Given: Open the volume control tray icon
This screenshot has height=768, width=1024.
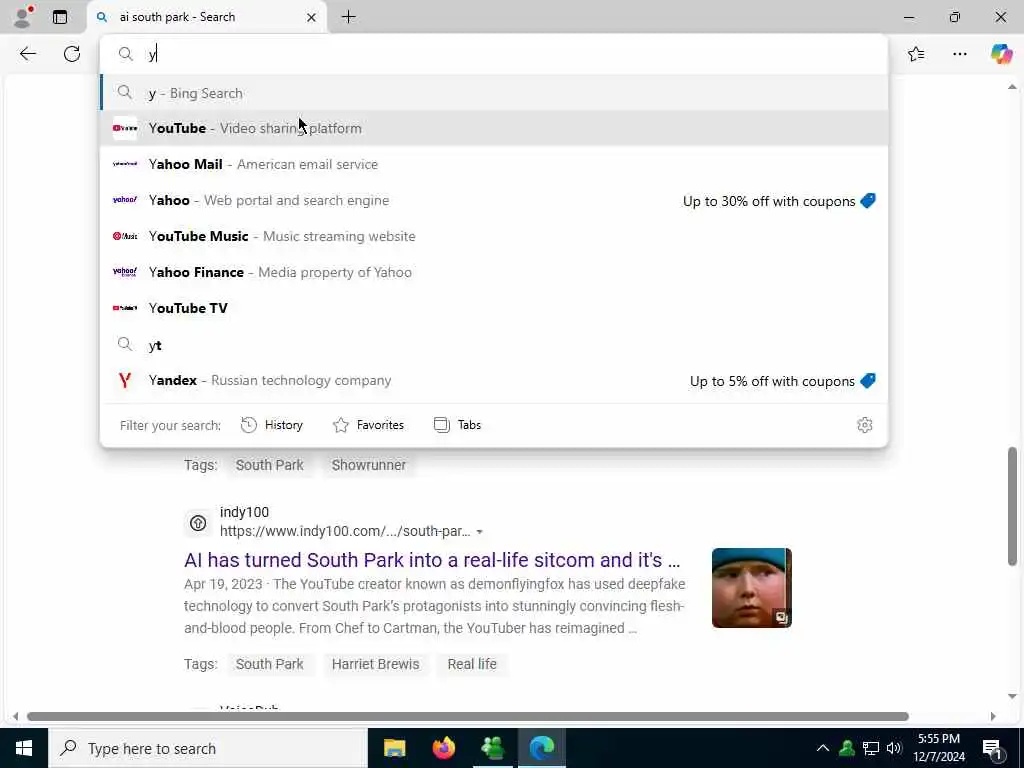Looking at the screenshot, I should 894,748.
